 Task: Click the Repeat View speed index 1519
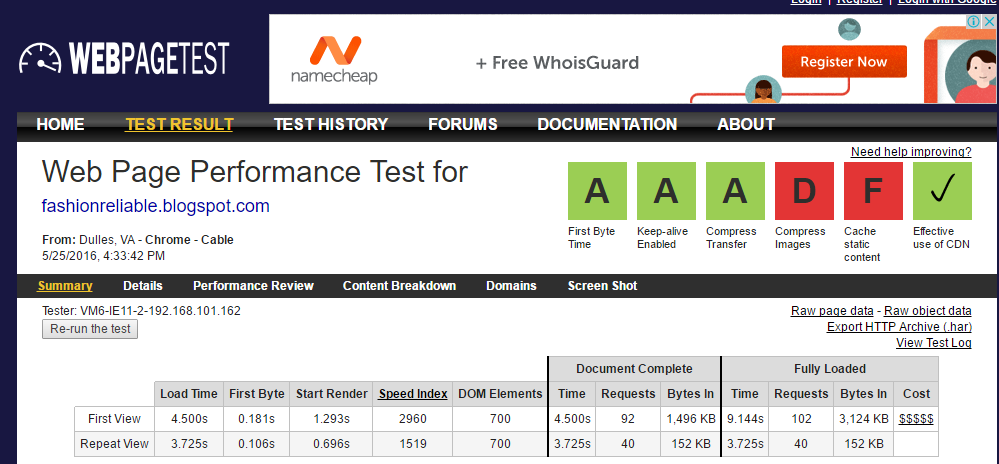point(412,444)
